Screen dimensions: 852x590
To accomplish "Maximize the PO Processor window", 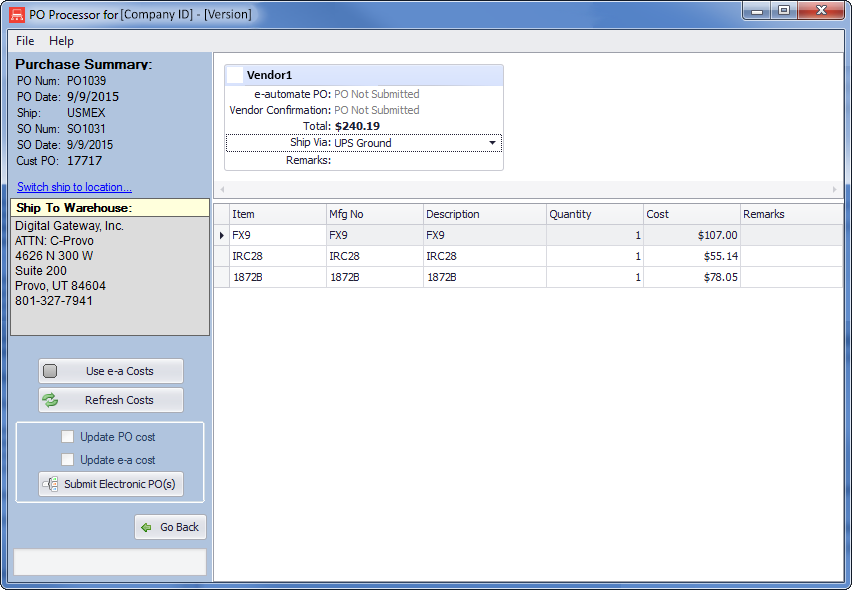I will point(784,11).
